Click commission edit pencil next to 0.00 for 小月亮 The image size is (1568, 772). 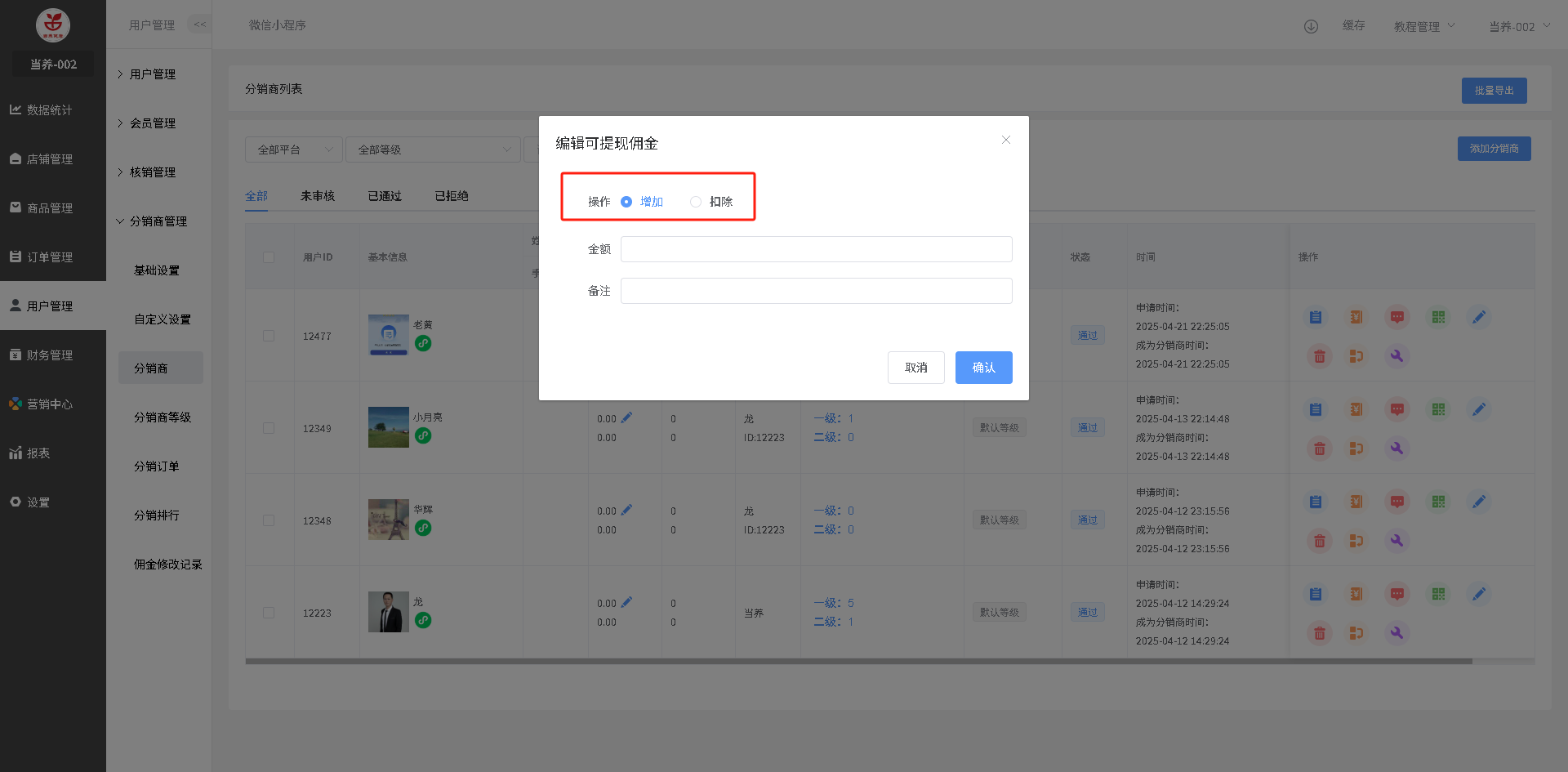pos(626,417)
